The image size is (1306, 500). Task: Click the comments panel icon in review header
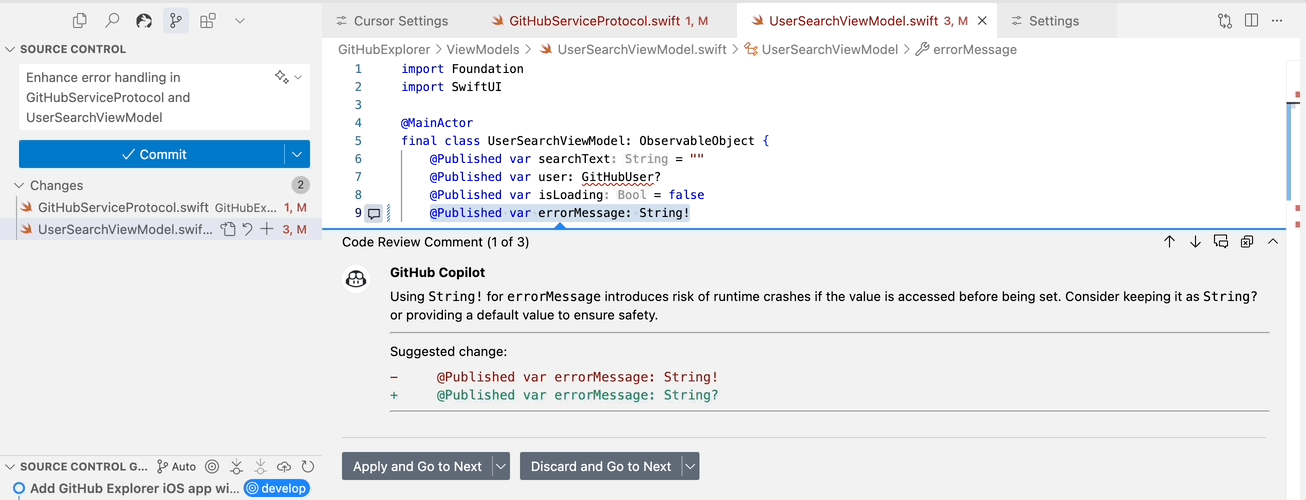point(1221,242)
